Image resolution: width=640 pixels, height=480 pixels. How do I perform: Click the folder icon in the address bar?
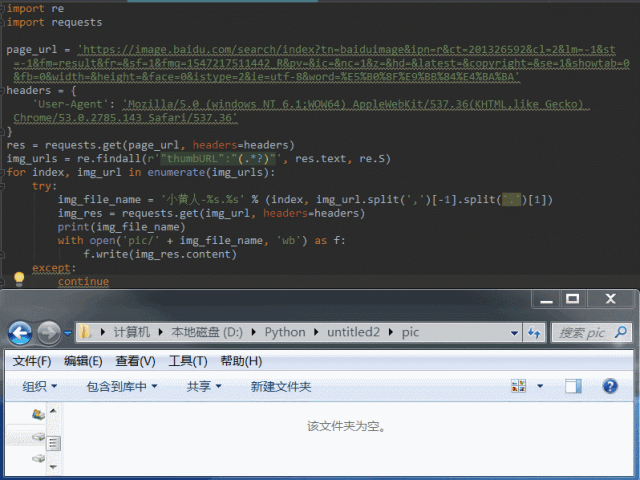pyautogui.click(x=86, y=332)
